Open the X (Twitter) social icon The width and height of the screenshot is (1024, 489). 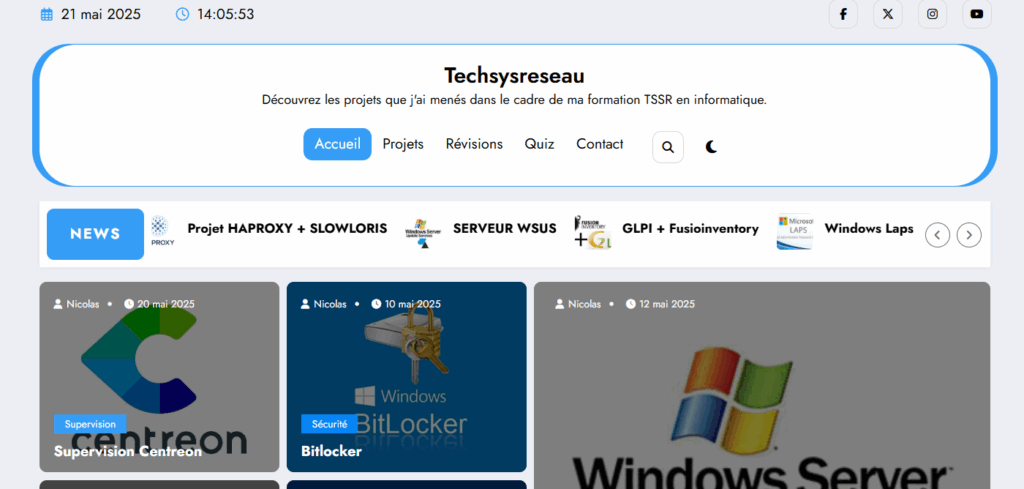tap(888, 14)
